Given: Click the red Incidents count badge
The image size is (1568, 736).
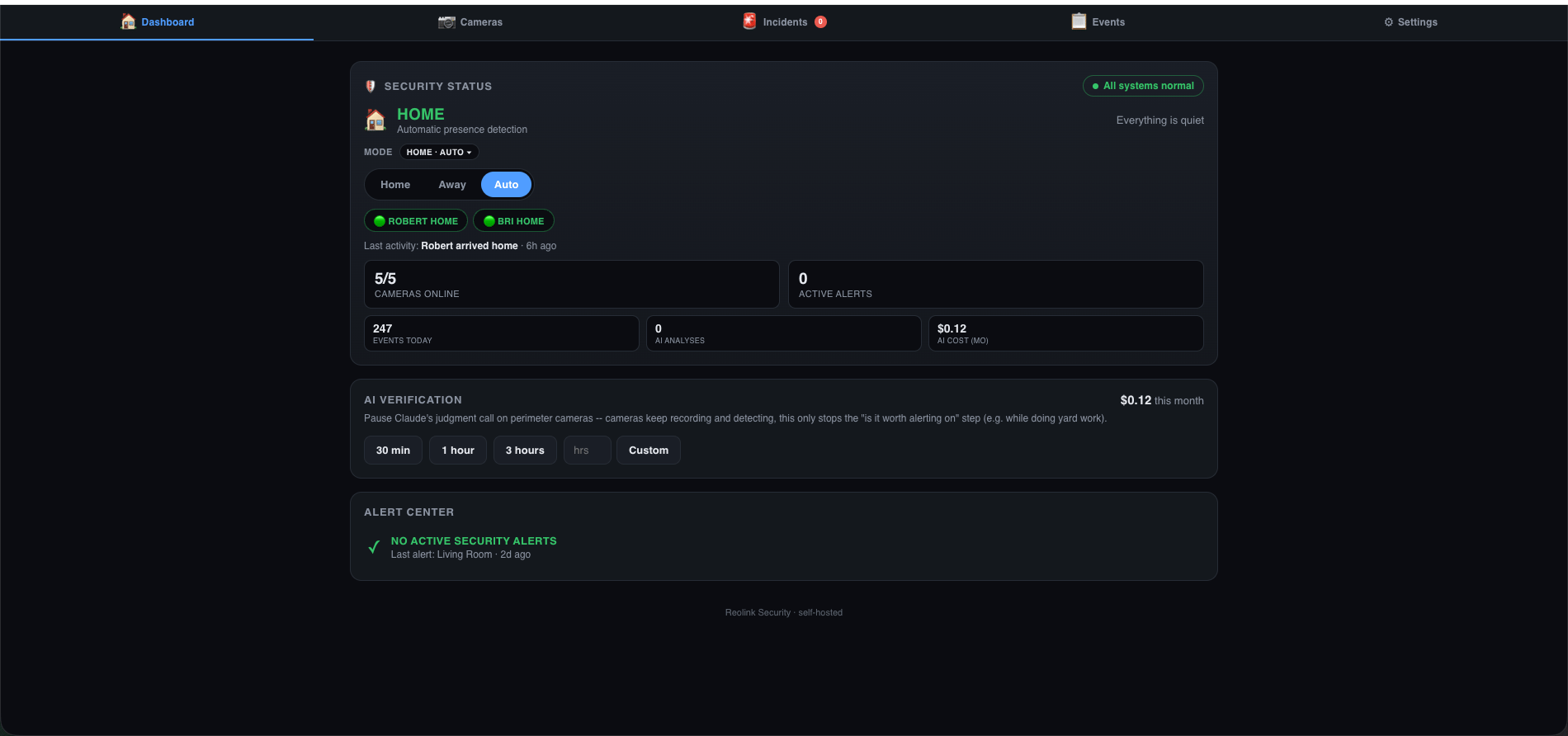Looking at the screenshot, I should coord(820,22).
